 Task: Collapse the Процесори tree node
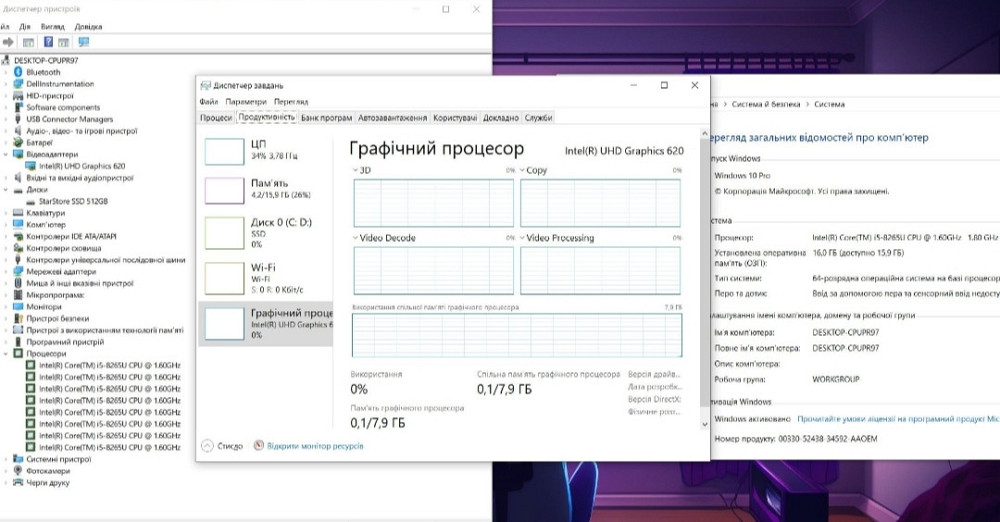[x=7, y=354]
